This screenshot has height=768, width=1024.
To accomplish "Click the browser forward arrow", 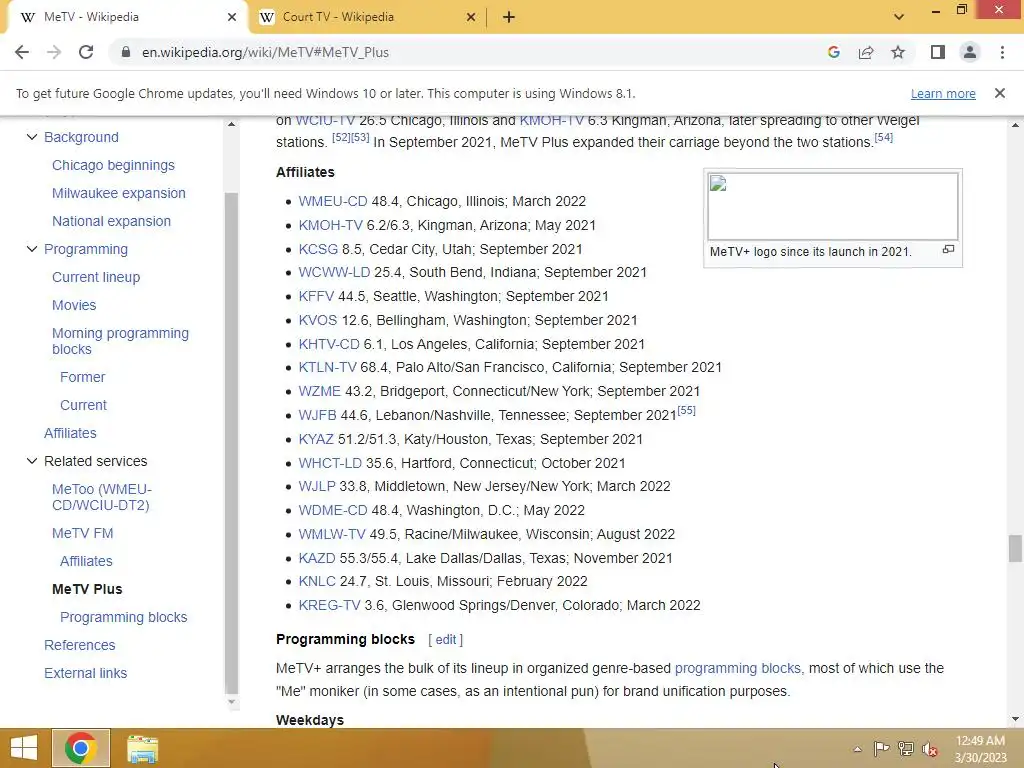I will click(54, 52).
